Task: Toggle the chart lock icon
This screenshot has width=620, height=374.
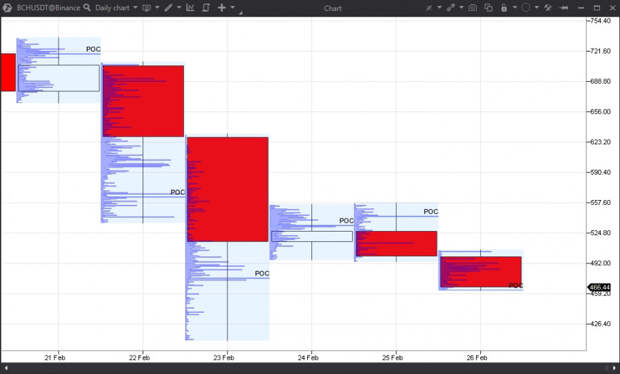Action: 504,8
